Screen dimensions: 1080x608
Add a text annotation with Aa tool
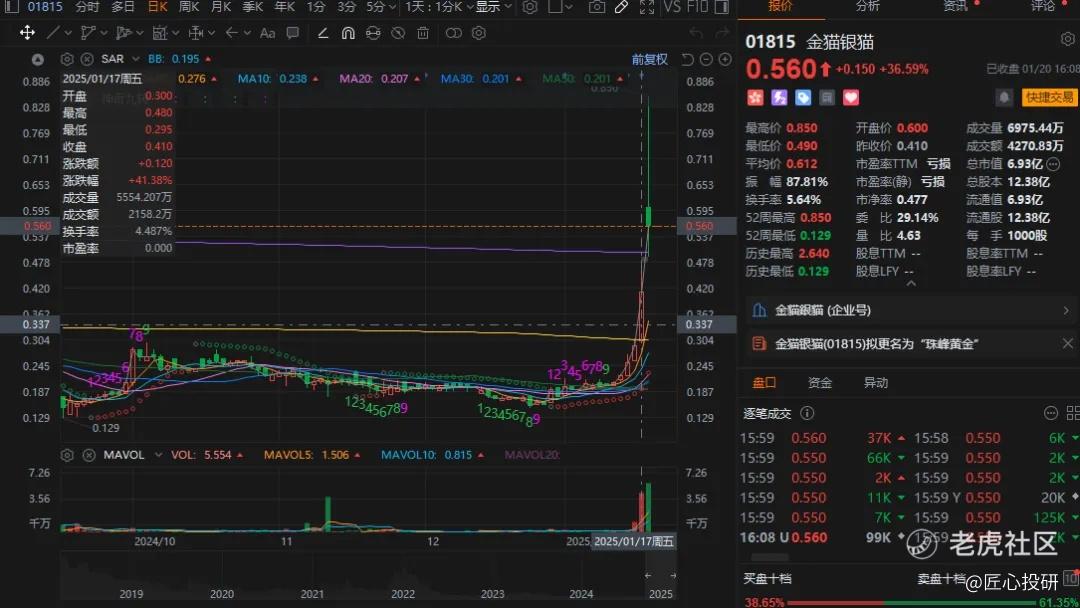267,32
